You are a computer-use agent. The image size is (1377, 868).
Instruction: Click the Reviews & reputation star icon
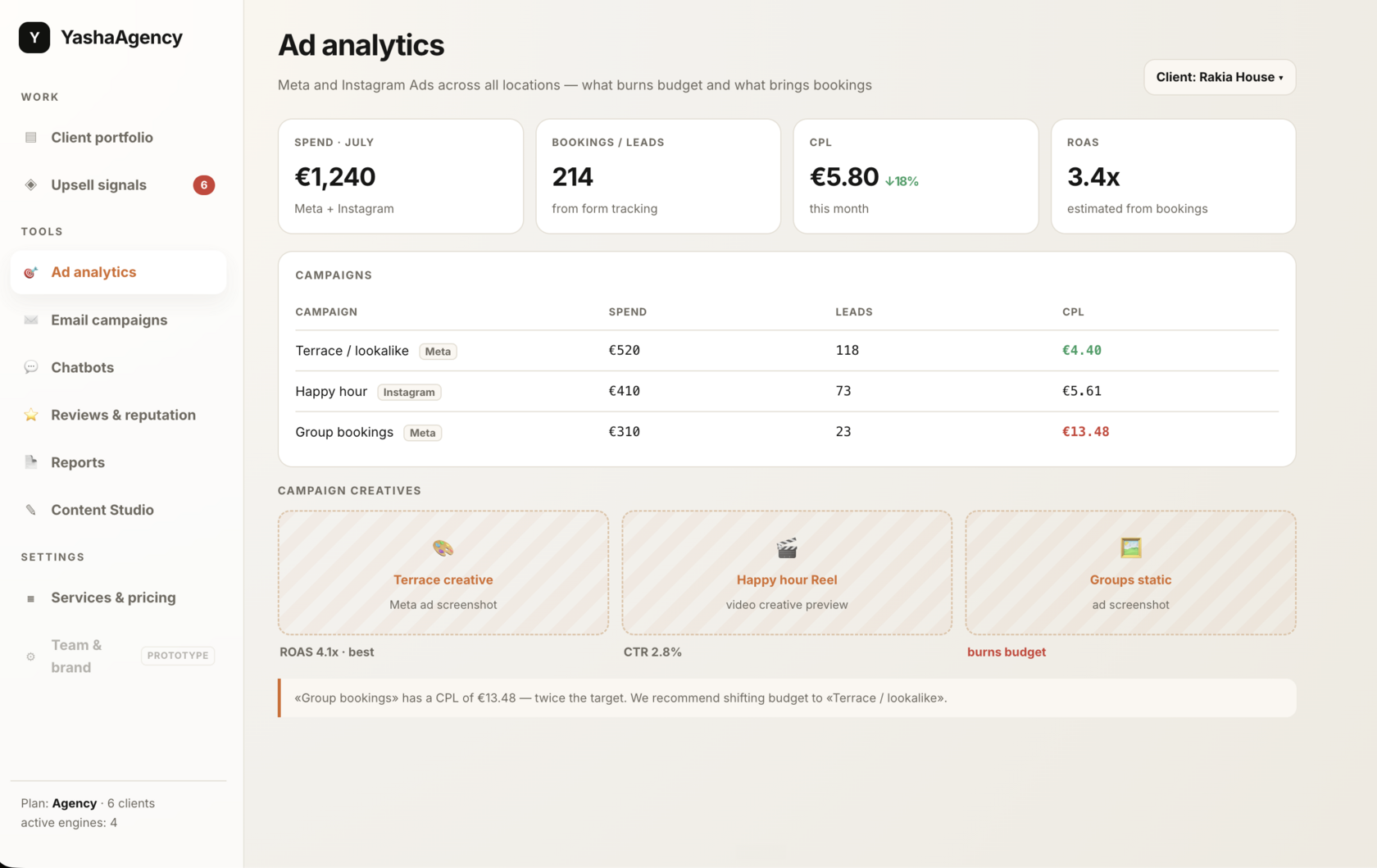click(31, 415)
